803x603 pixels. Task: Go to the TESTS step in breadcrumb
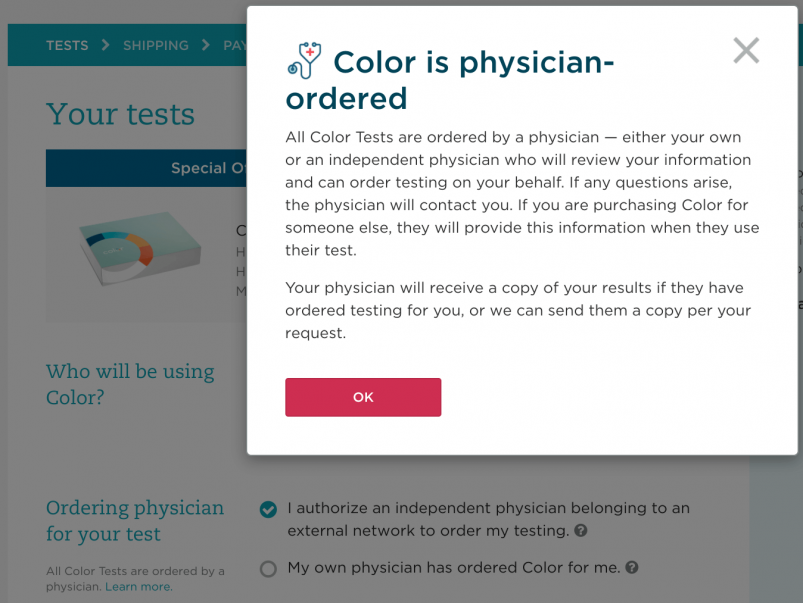(67, 45)
